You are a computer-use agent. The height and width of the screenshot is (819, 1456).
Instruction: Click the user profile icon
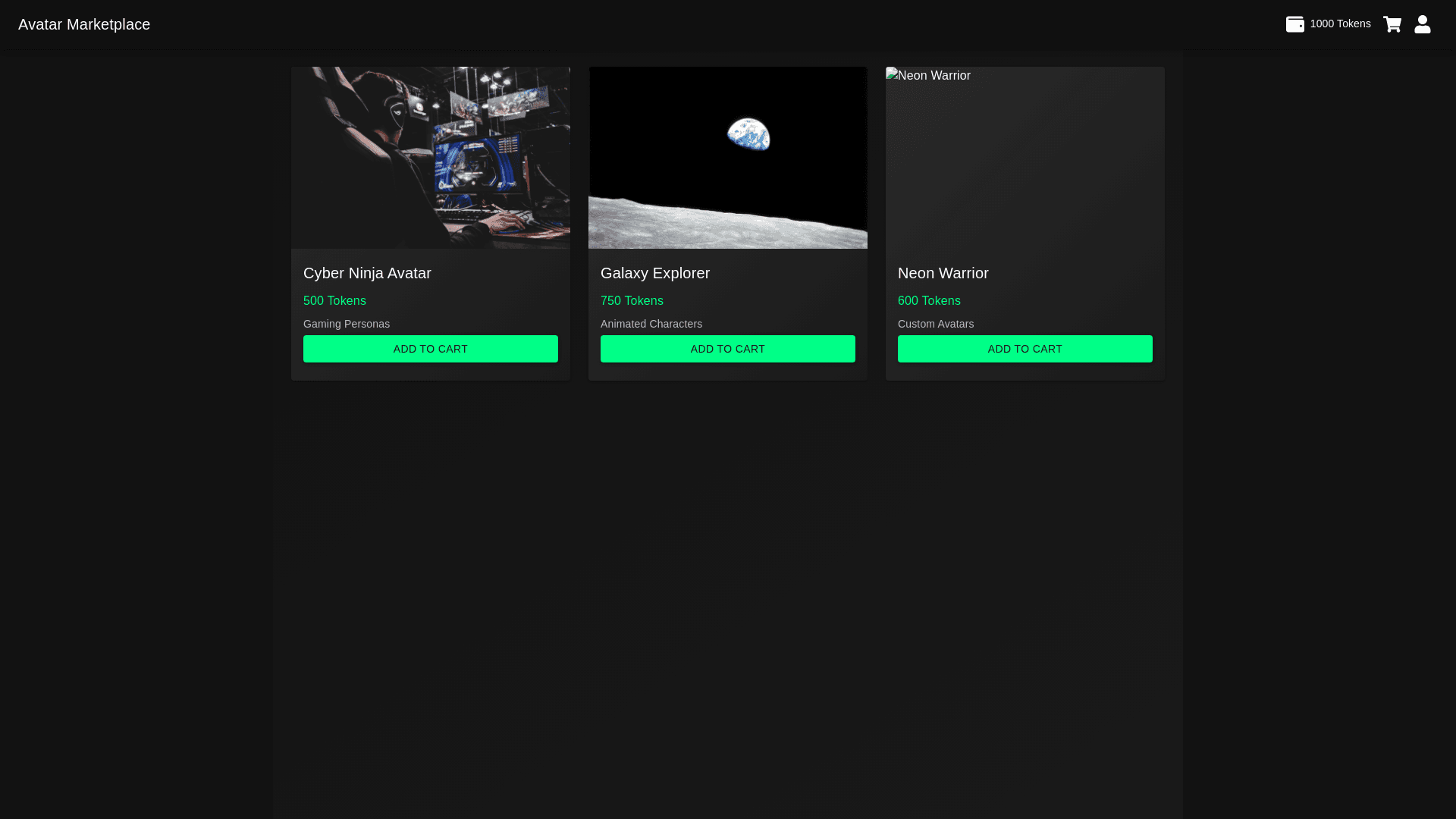point(1422,24)
